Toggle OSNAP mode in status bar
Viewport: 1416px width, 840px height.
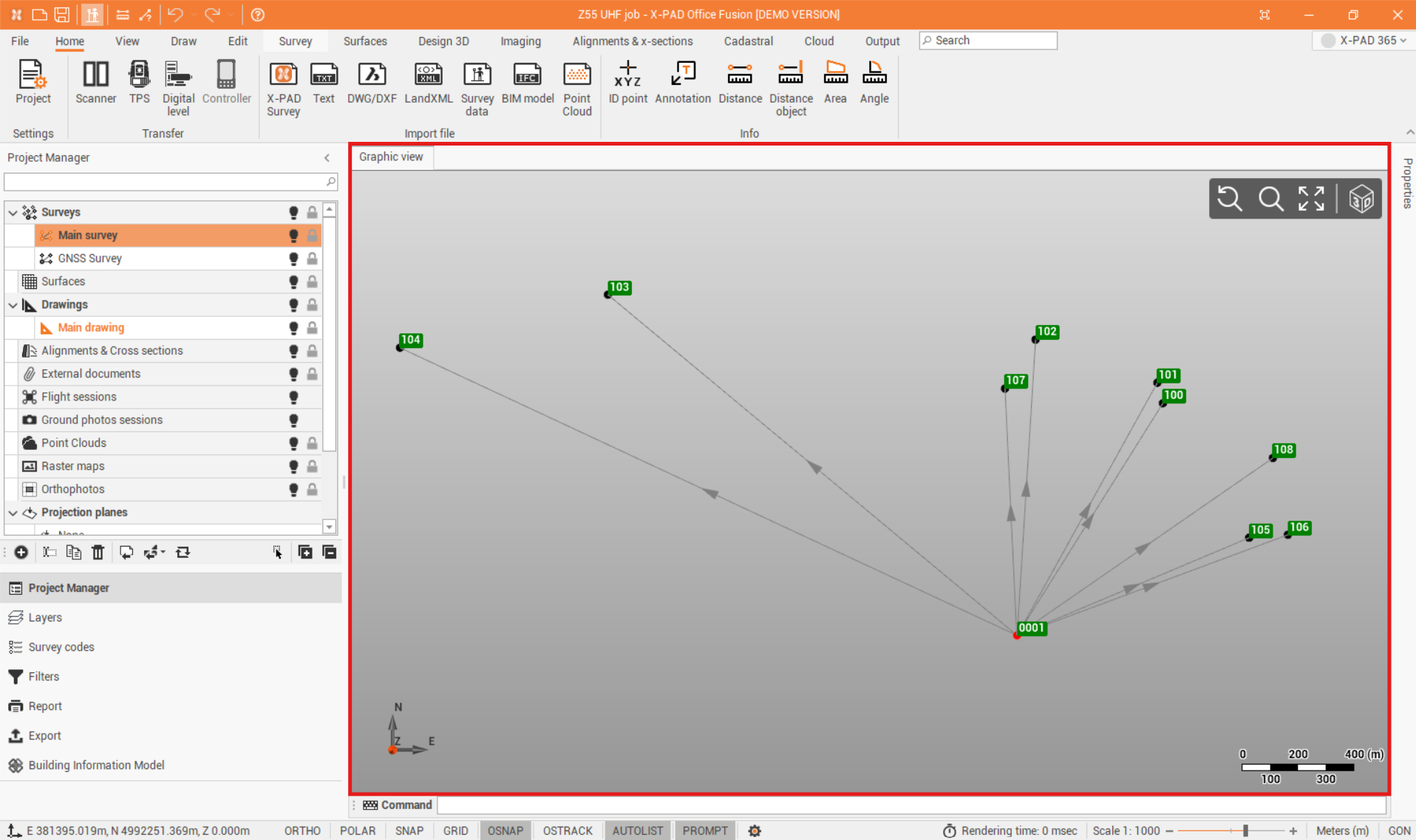[x=505, y=830]
